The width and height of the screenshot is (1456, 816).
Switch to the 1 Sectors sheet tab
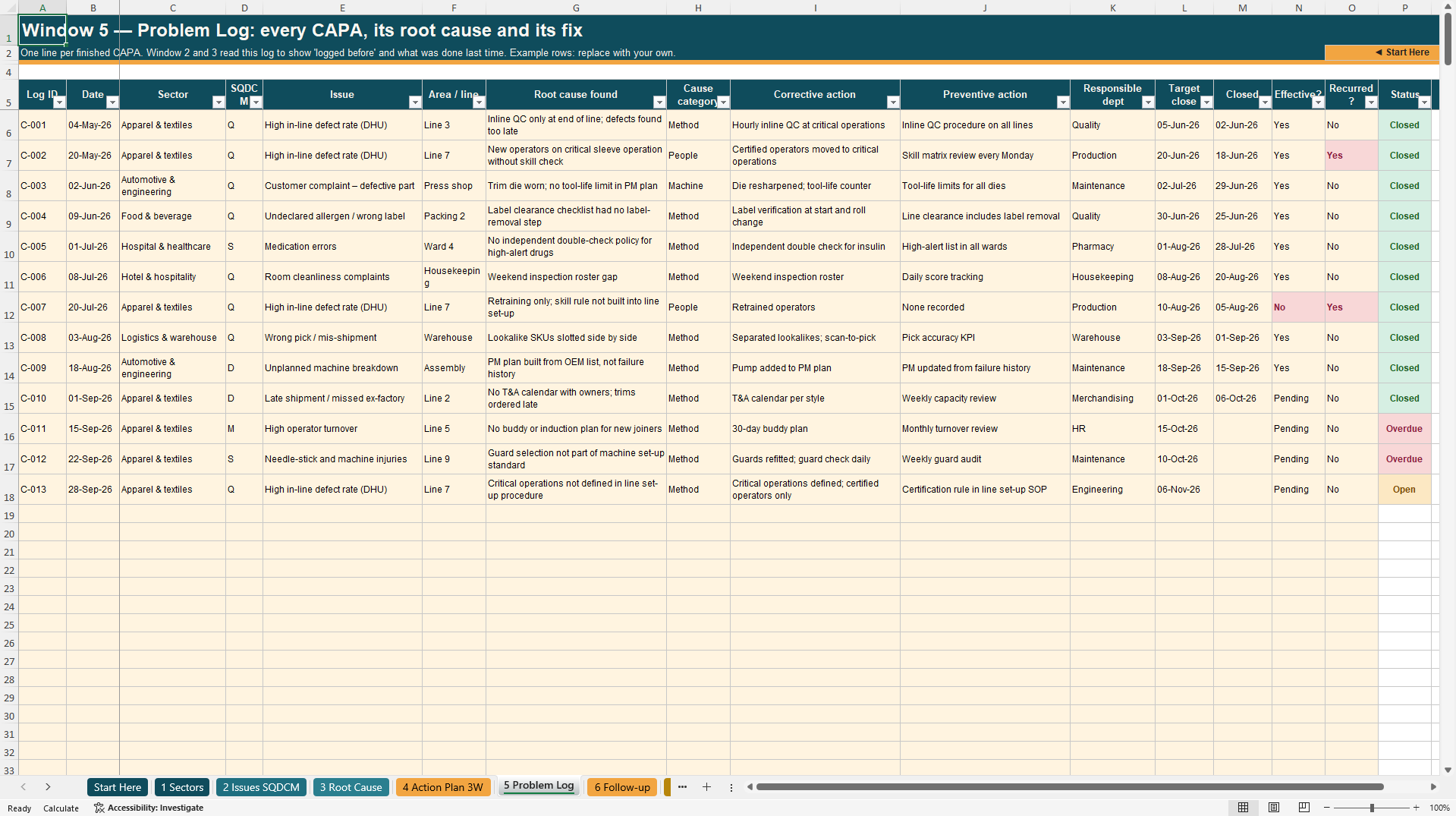(182, 787)
